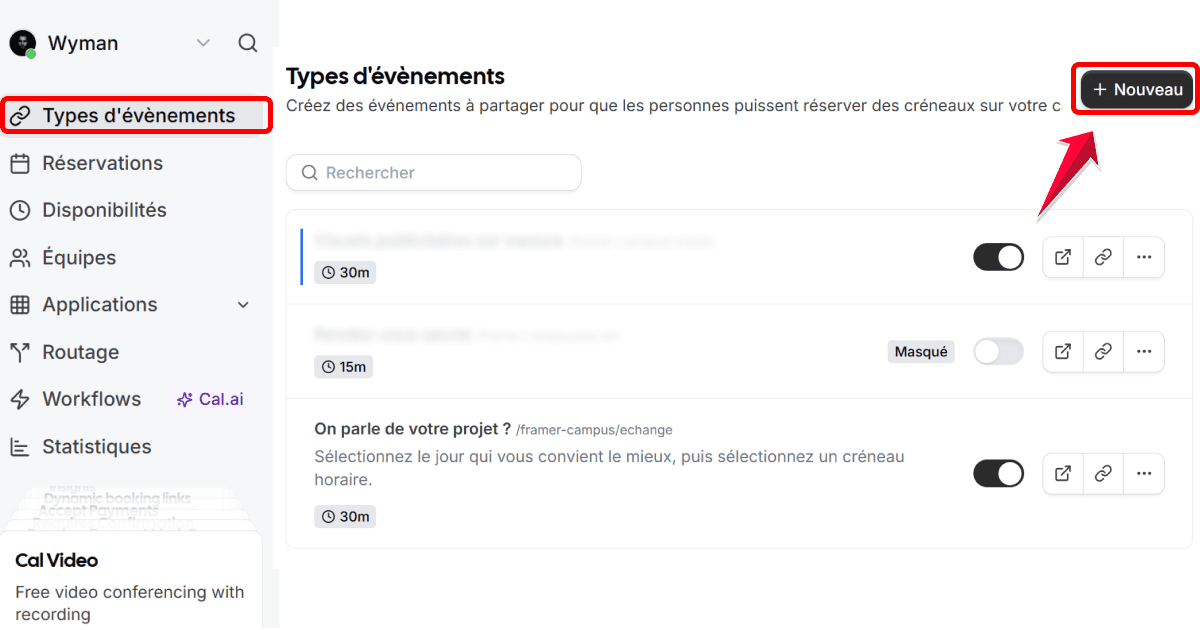Click in the Rechercher search field
This screenshot has height=630, width=1200.
pos(433,172)
